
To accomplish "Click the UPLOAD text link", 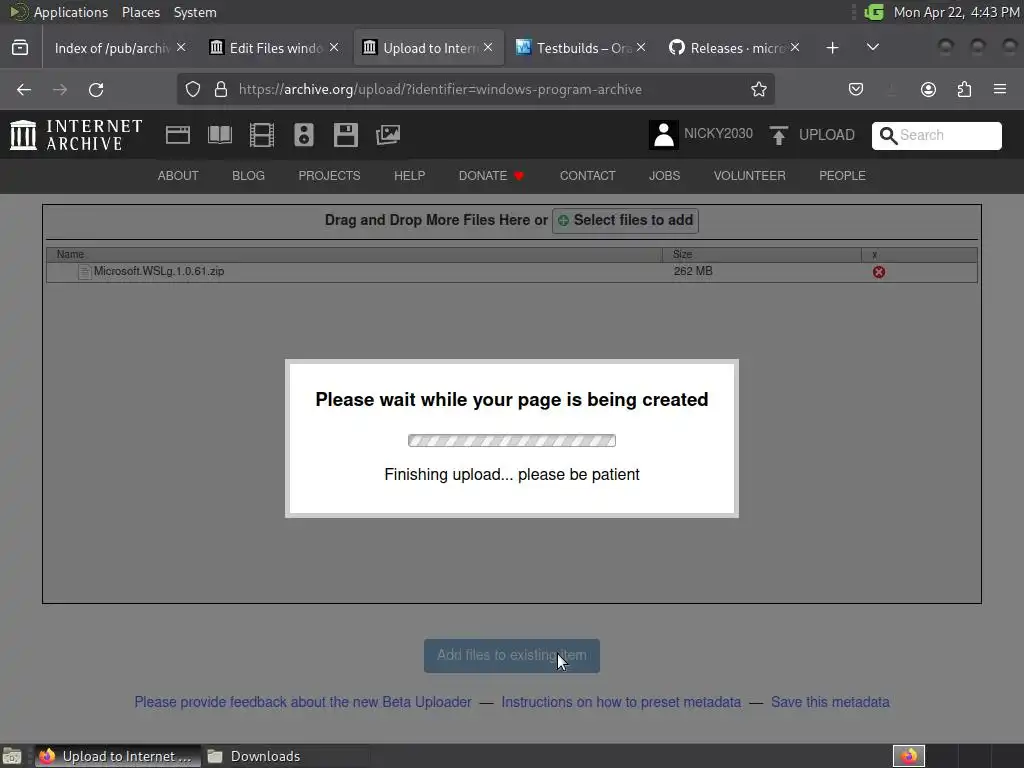I will click(x=826, y=135).
